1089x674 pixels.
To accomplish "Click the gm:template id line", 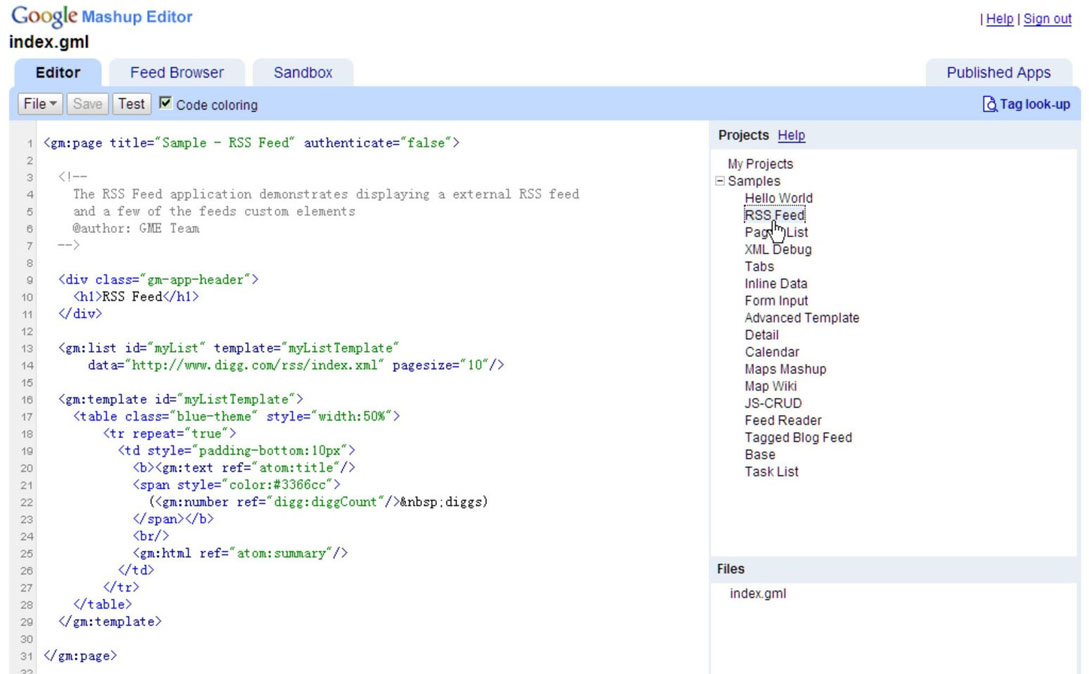I will [181, 400].
